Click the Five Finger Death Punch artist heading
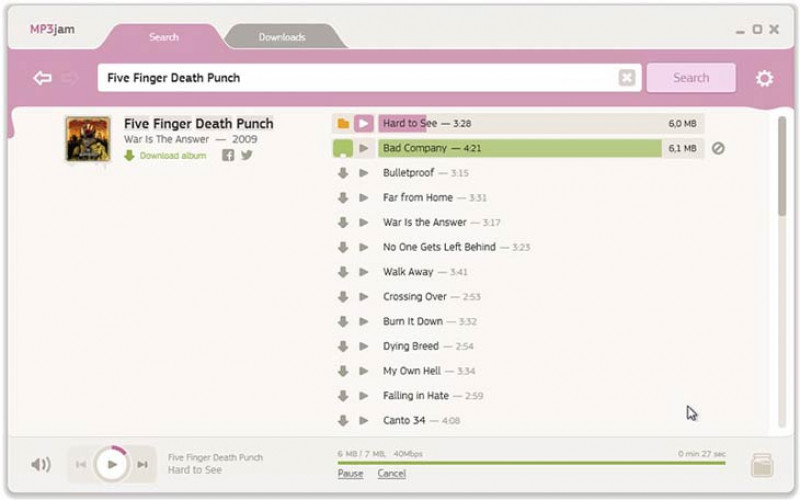The height and width of the screenshot is (500, 800). (198, 123)
